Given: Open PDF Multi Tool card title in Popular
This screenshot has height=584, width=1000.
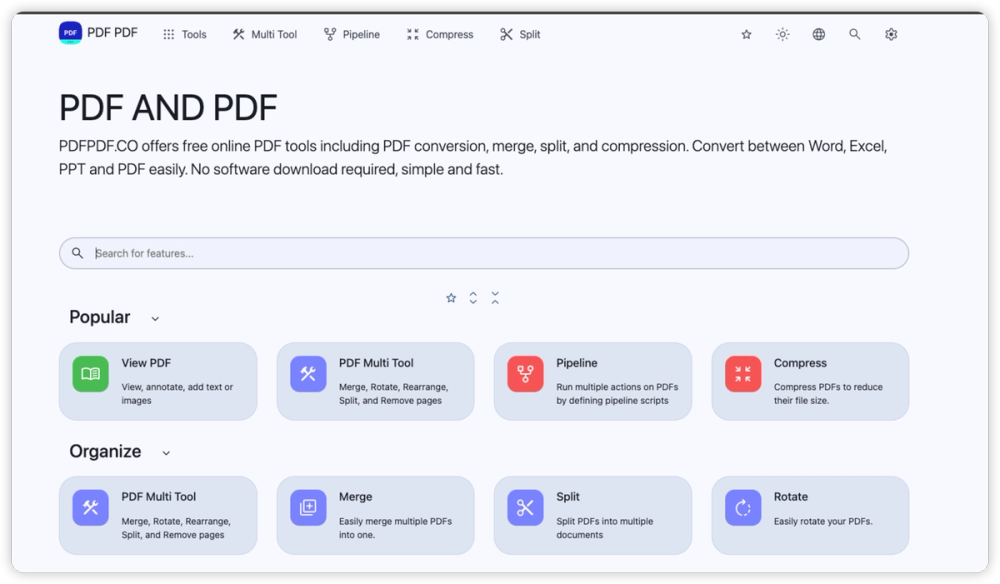Looking at the screenshot, I should coord(376,363).
